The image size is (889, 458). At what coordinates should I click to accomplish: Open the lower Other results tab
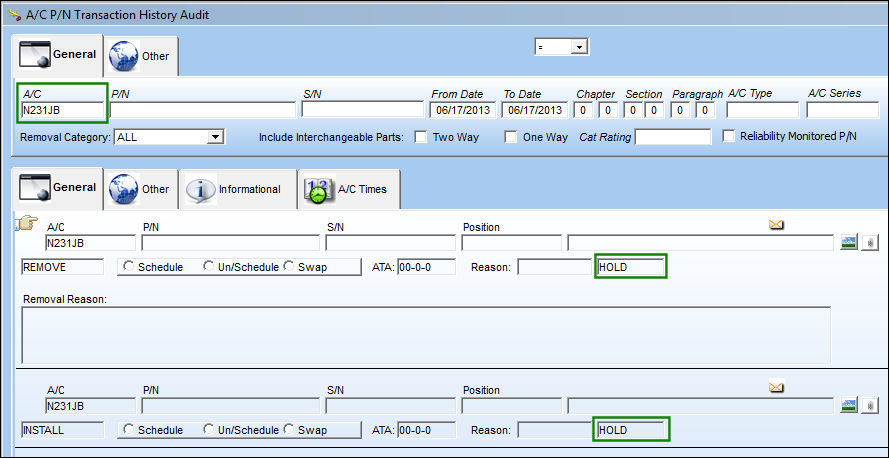[141, 189]
